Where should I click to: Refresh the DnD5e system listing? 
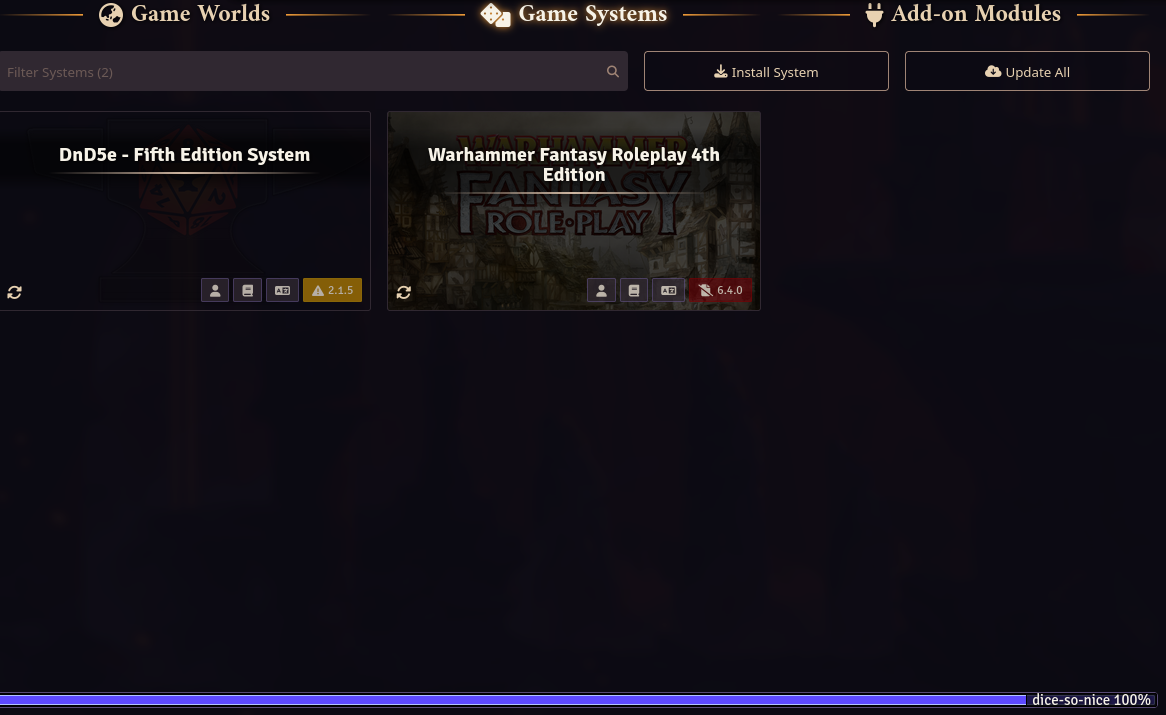tap(14, 292)
